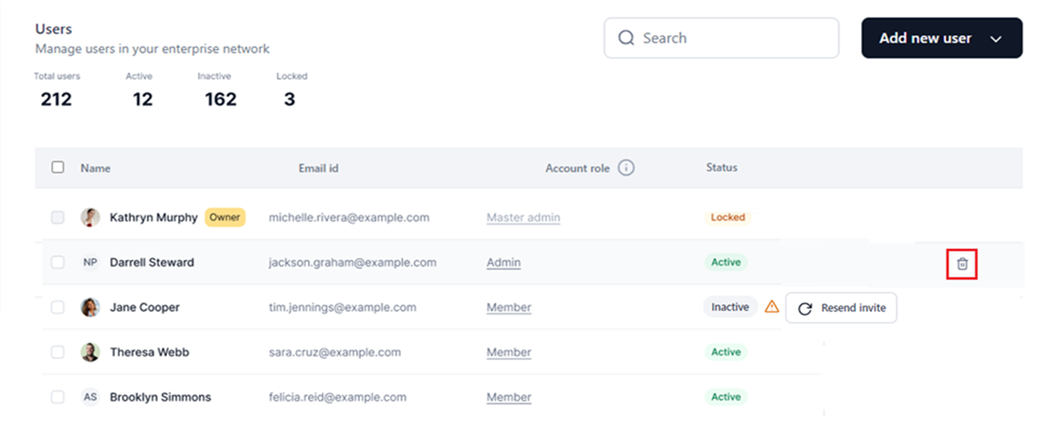1058x427 pixels.
Task: Click the trash delete icon for Darrell Steward
Action: [x=962, y=264]
